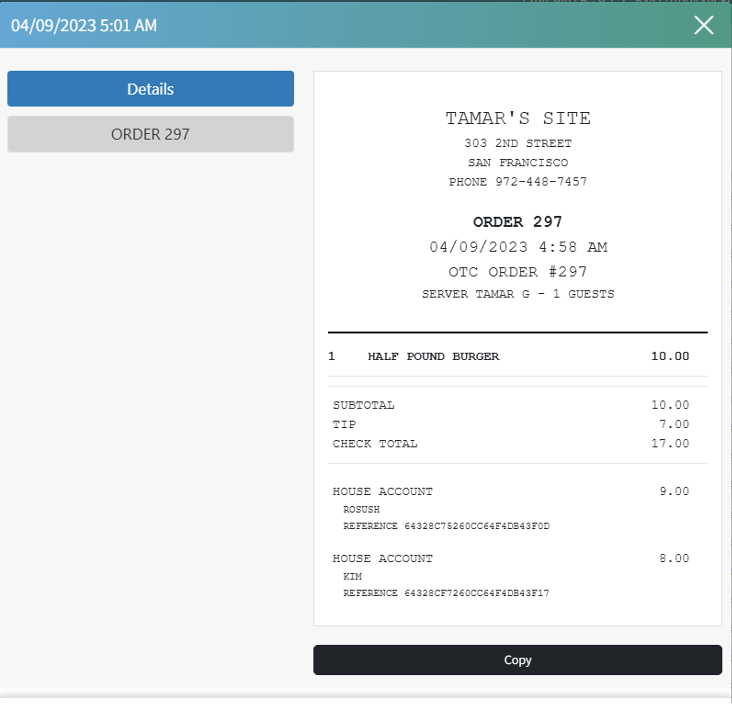Image resolution: width=732 pixels, height=704 pixels.
Task: Click the SAN FRANCISCO city line
Action: 518,163
